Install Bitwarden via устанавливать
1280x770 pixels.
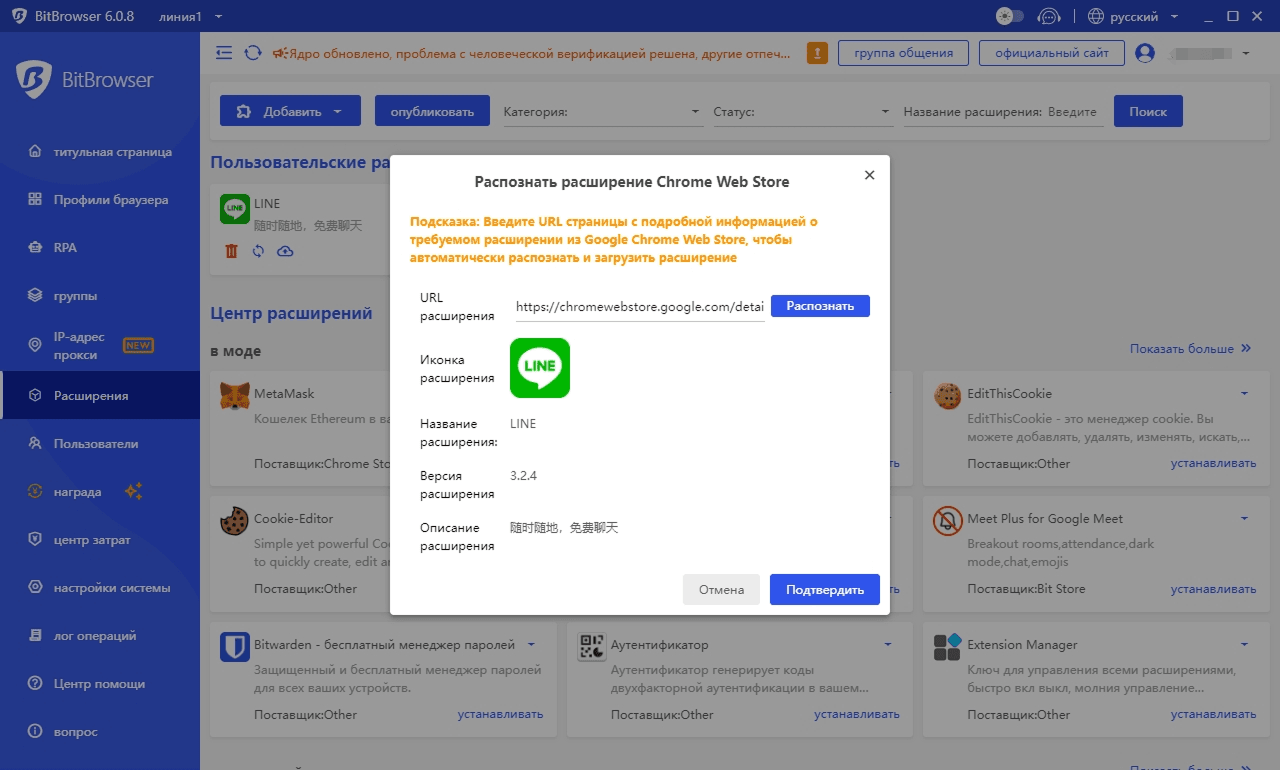(x=500, y=714)
